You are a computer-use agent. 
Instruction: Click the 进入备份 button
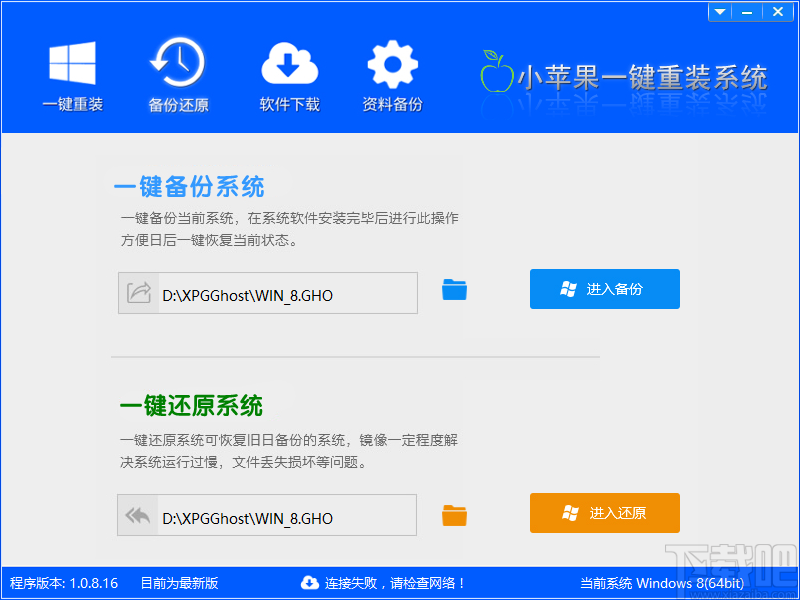[604, 288]
